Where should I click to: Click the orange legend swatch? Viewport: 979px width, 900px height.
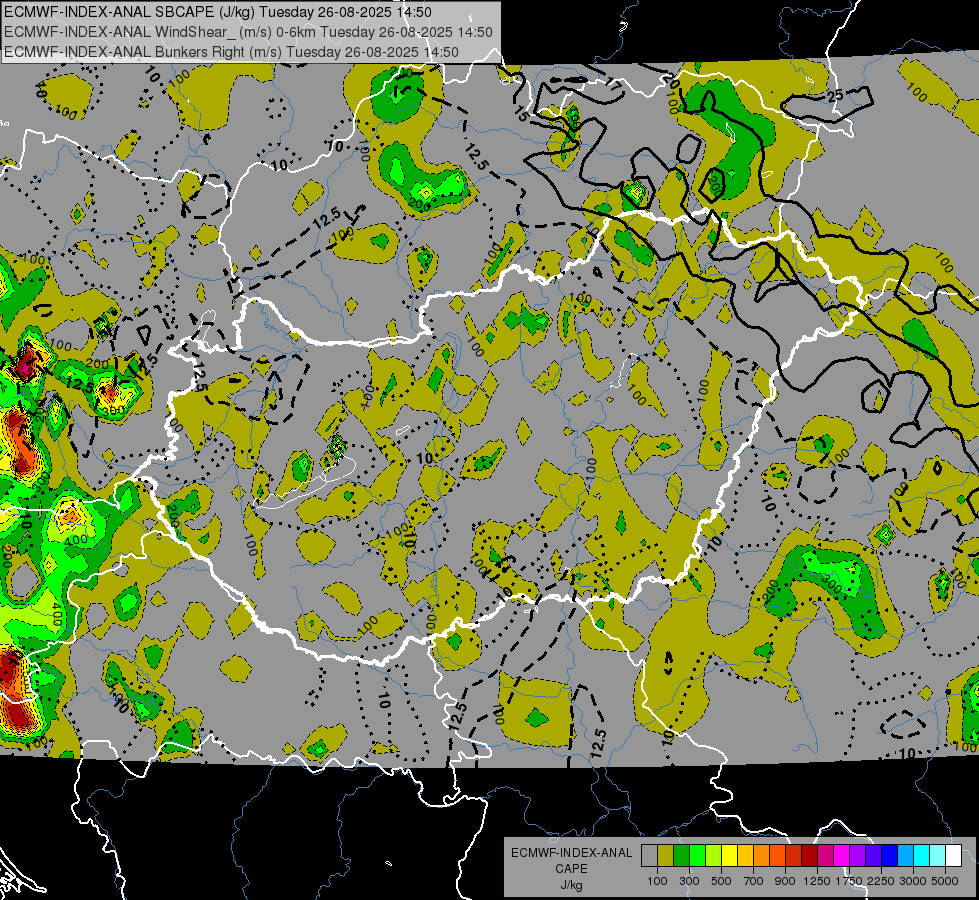762,856
